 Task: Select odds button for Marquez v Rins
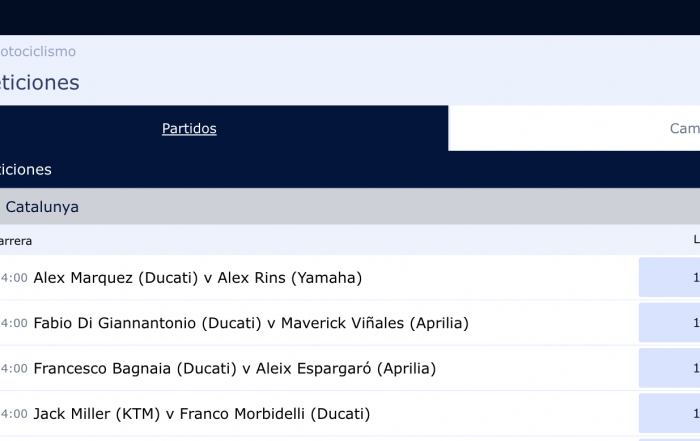click(669, 277)
